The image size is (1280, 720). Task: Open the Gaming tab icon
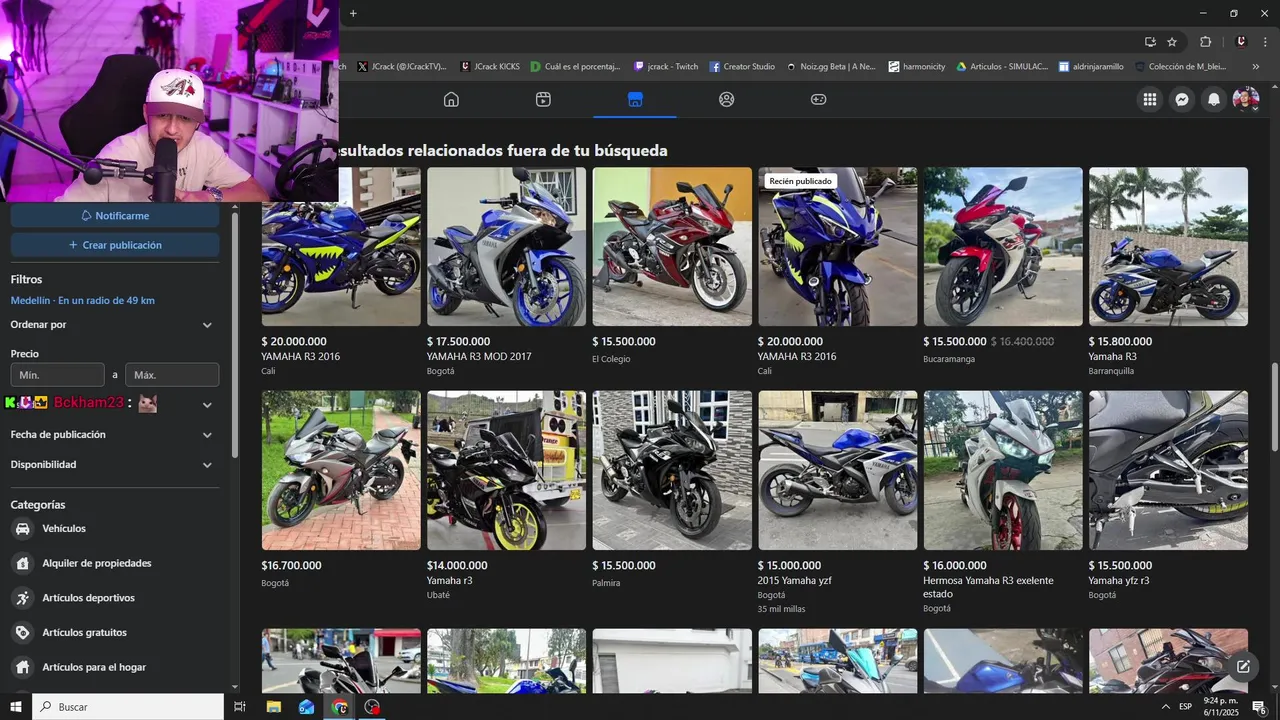(818, 99)
